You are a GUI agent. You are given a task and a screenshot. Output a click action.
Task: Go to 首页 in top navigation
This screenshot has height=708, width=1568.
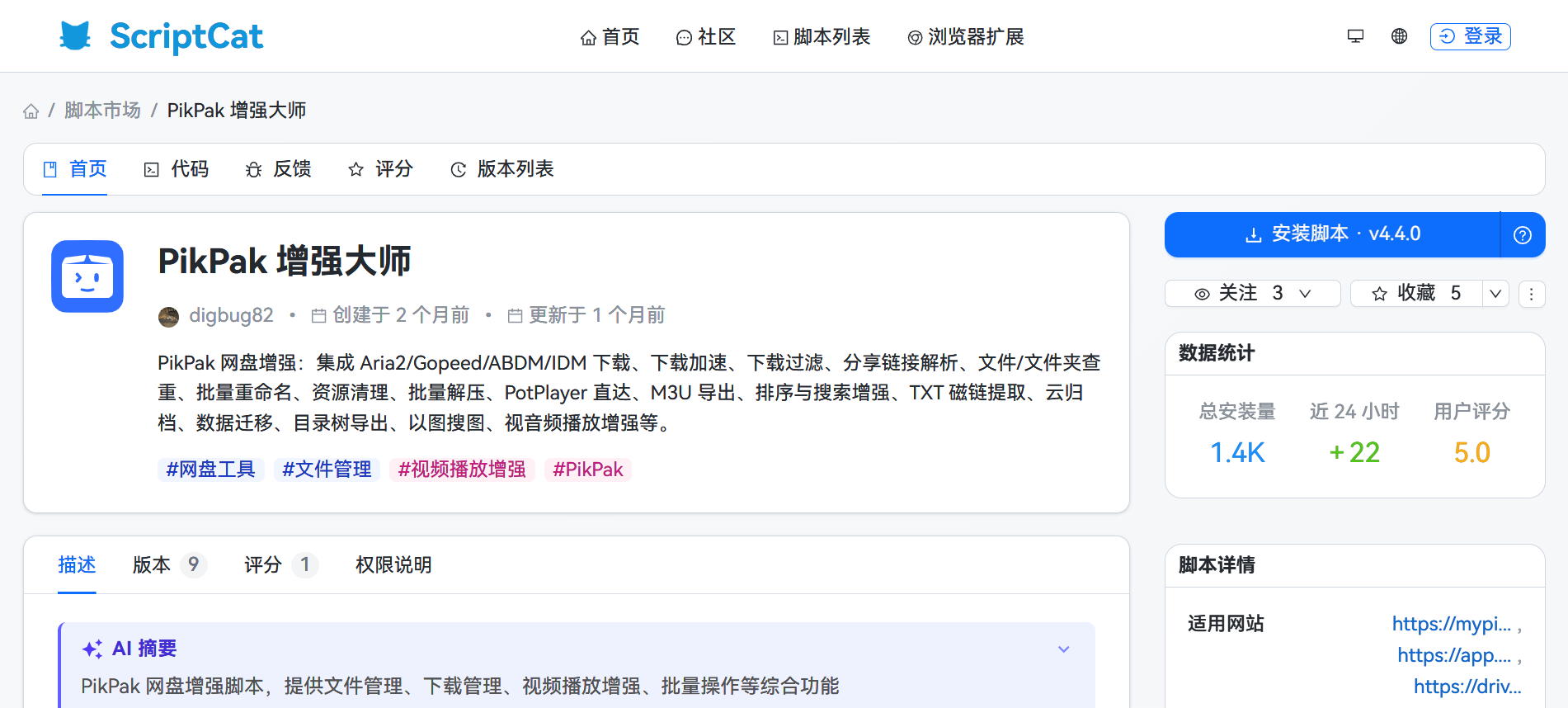(610, 37)
